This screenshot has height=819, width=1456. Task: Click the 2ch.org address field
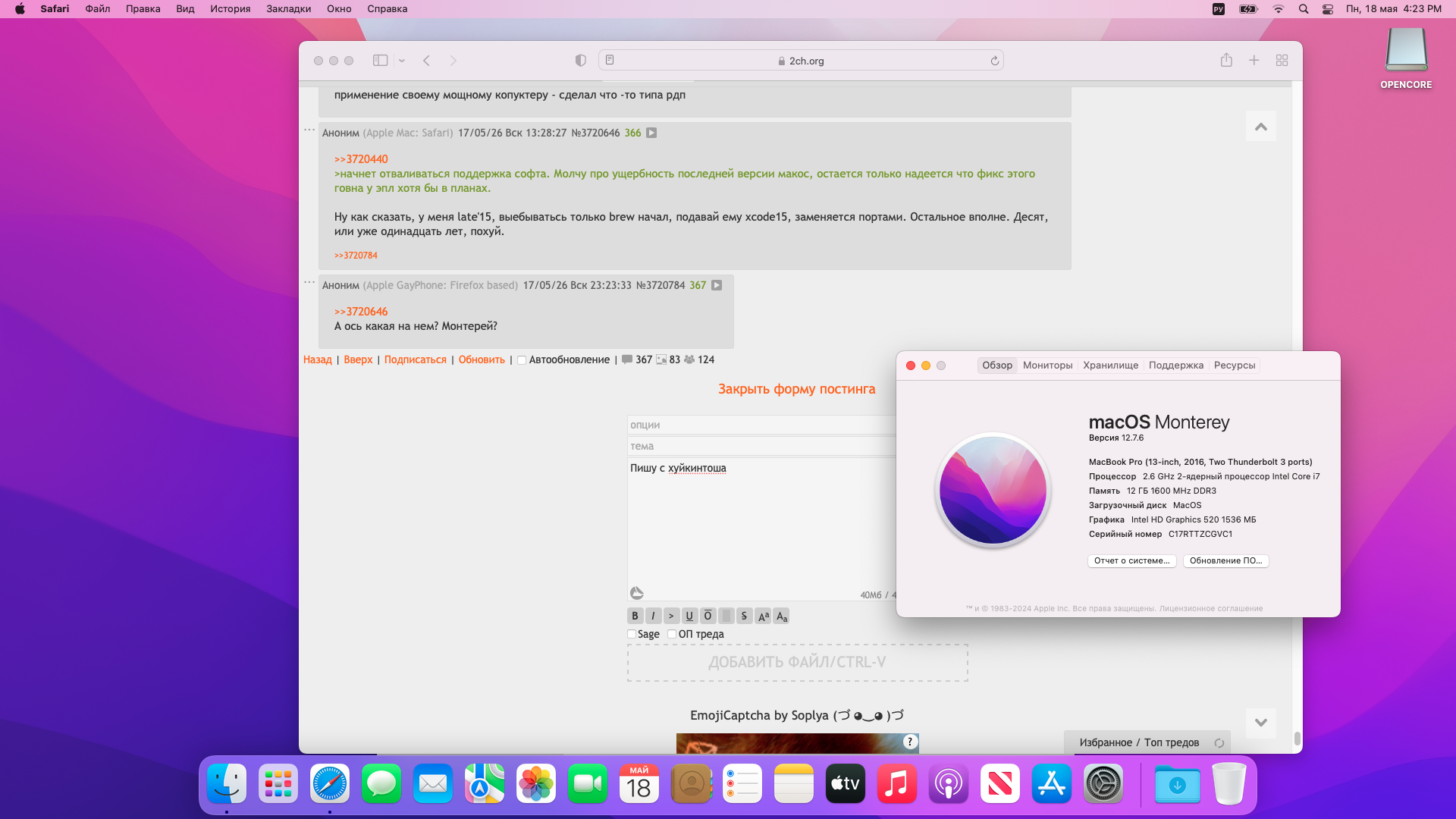click(x=801, y=61)
